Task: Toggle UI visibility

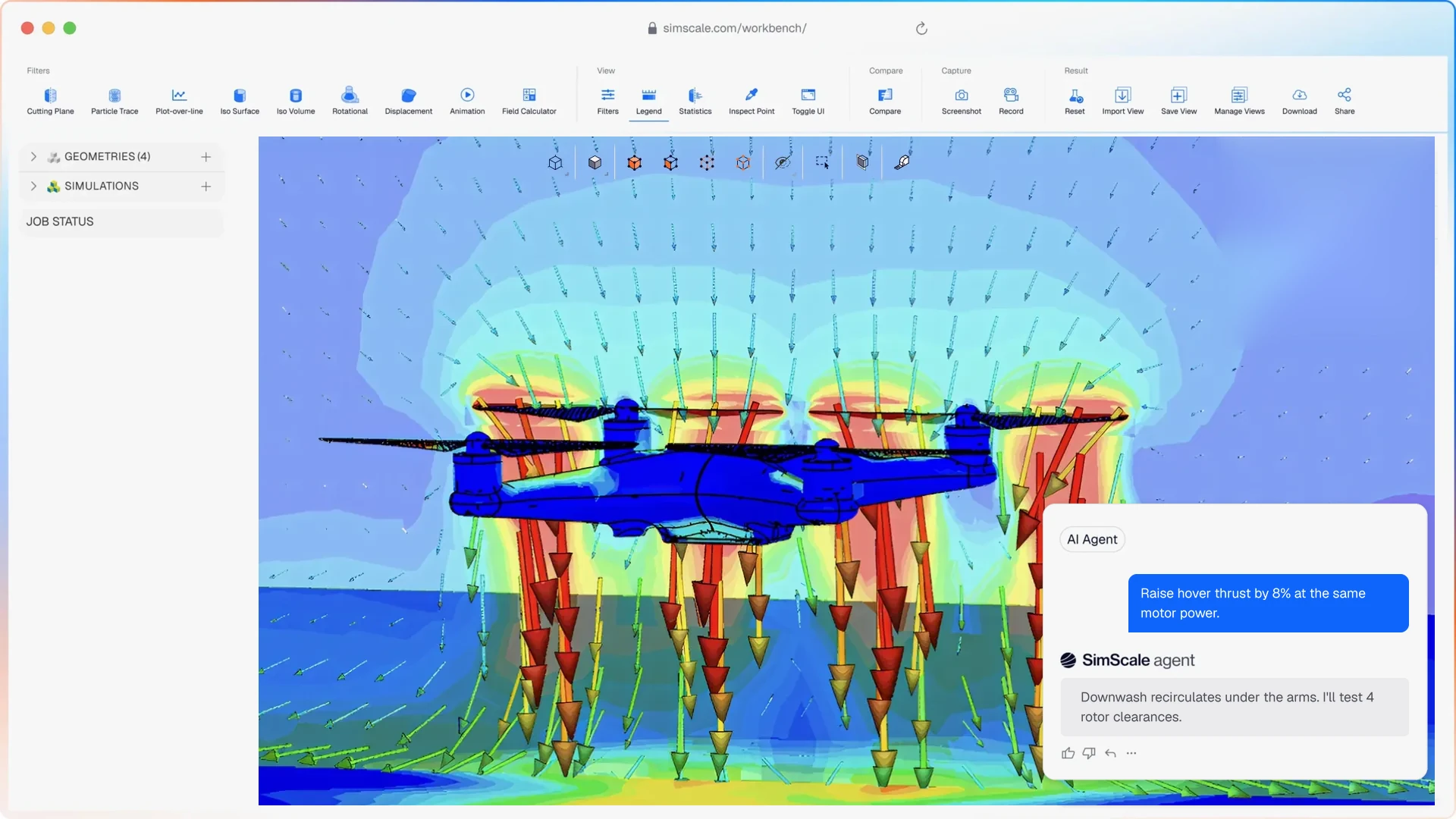Action: coord(808,101)
